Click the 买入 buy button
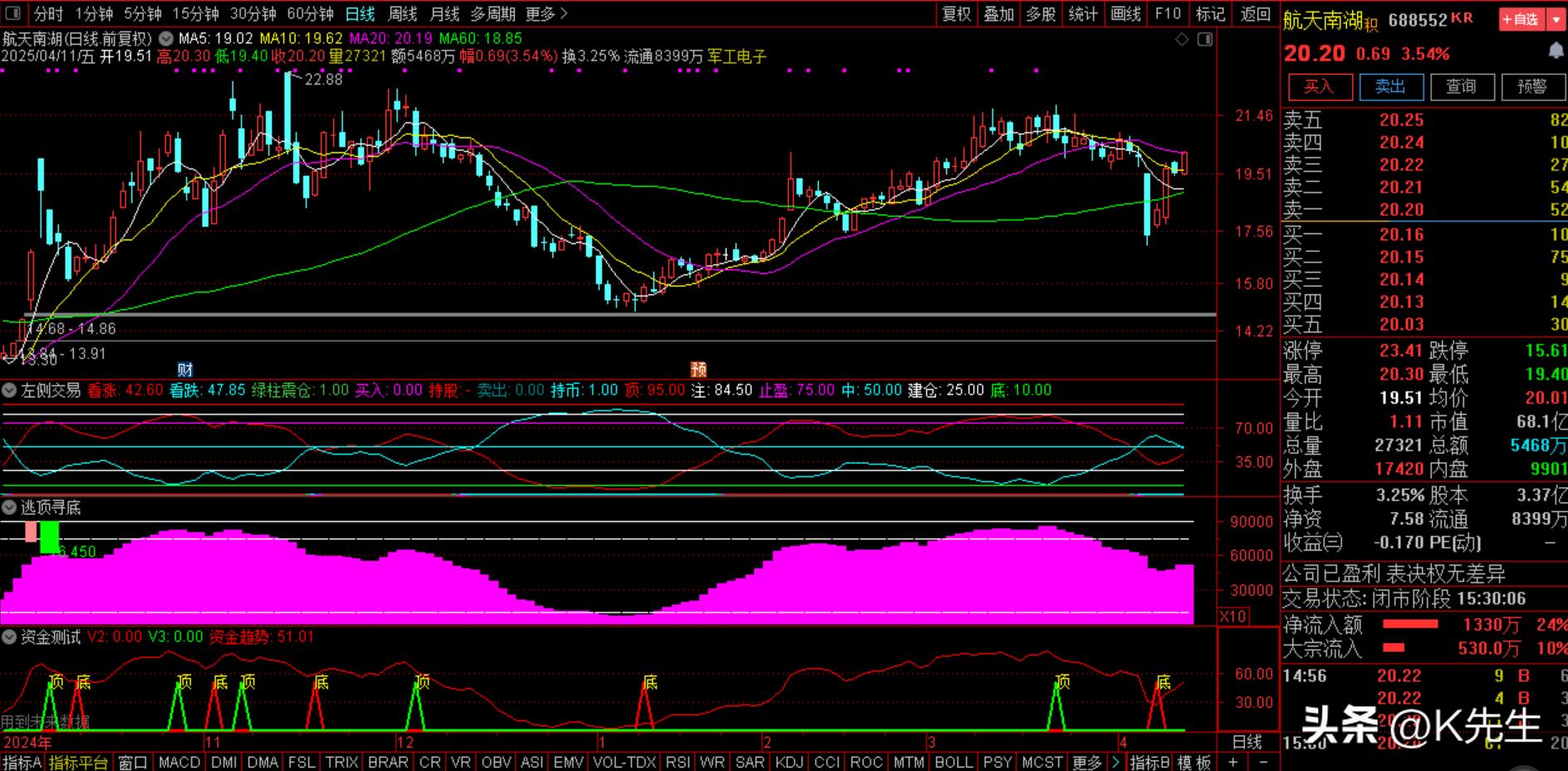 coord(1319,86)
